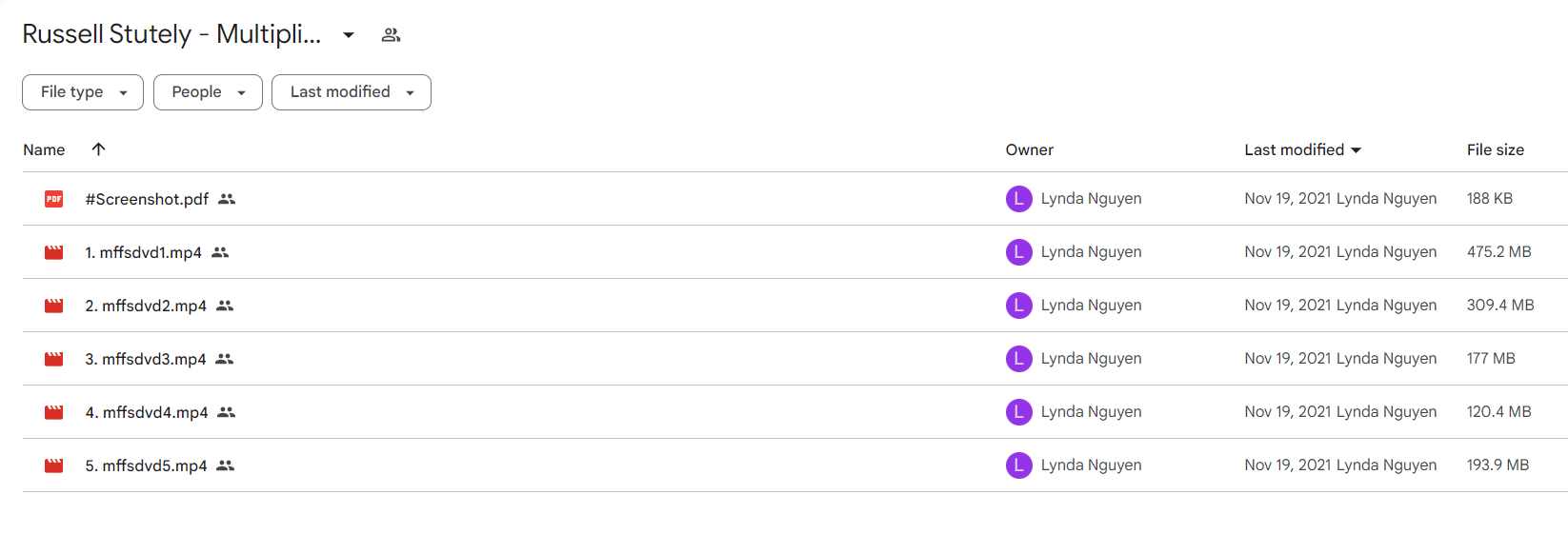The height and width of the screenshot is (554, 1568).
Task: Click the shared people icon beside 2. mffsdvd2.mp4
Action: (225, 306)
